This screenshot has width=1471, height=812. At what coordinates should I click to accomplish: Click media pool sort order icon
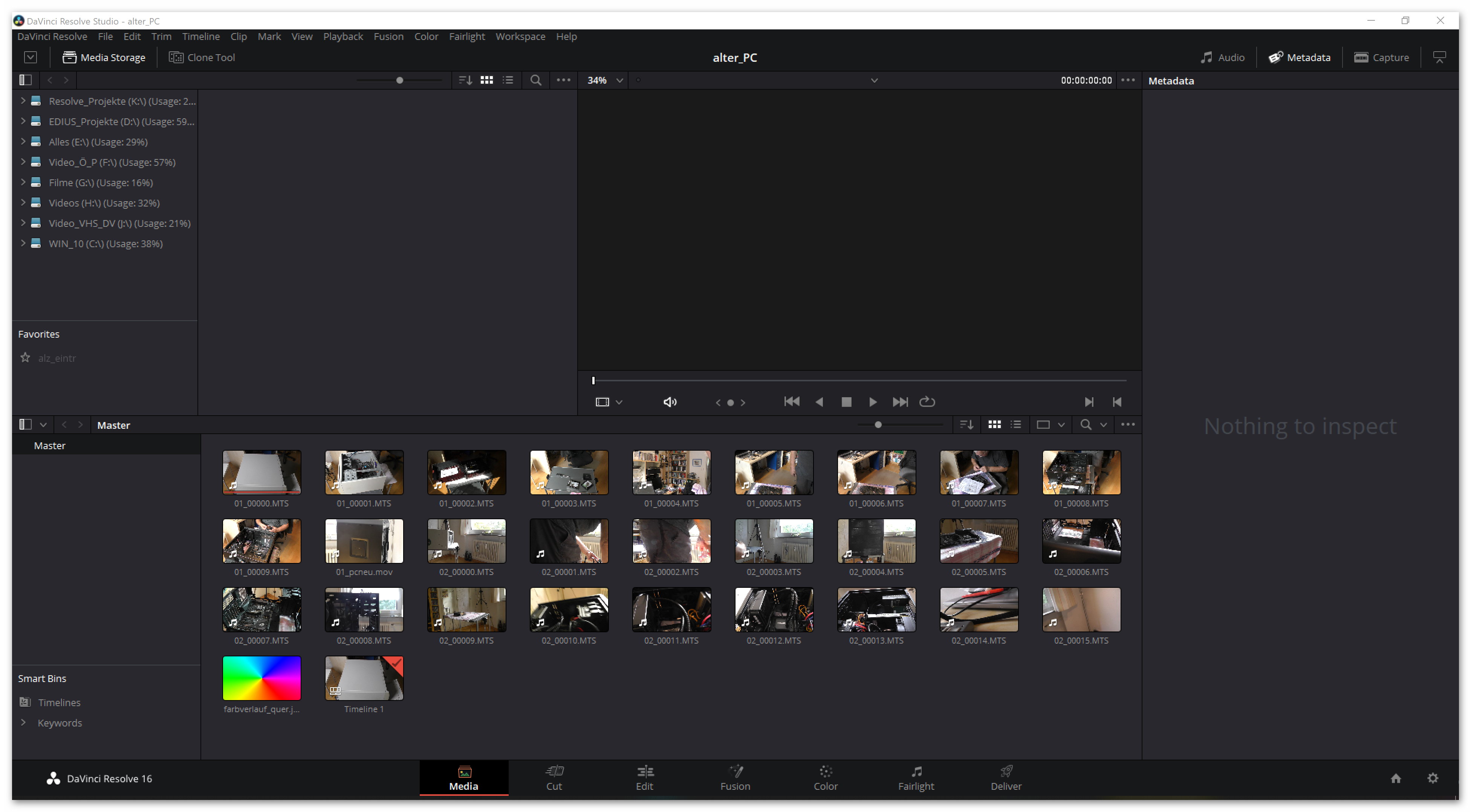966,424
